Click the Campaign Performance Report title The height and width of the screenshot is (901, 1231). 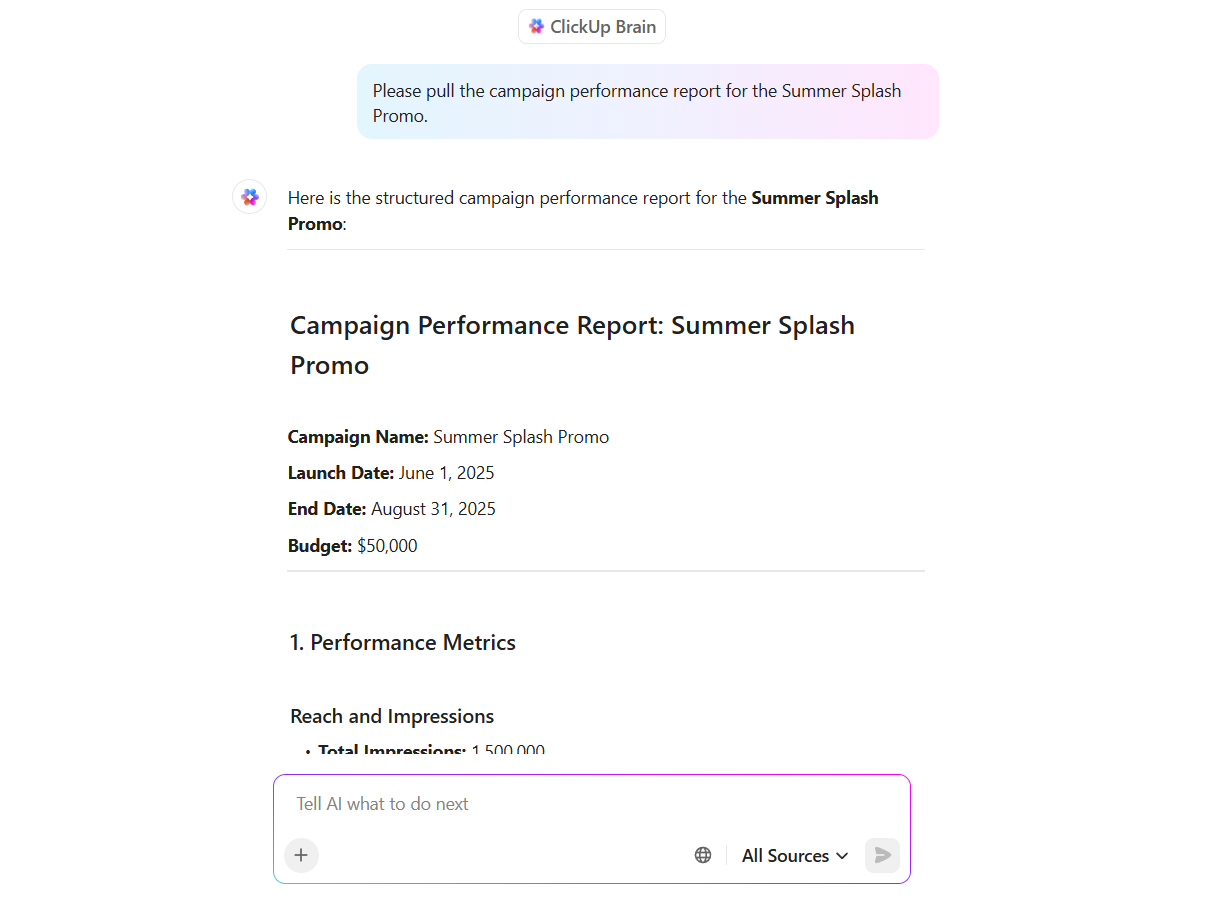[x=572, y=344]
